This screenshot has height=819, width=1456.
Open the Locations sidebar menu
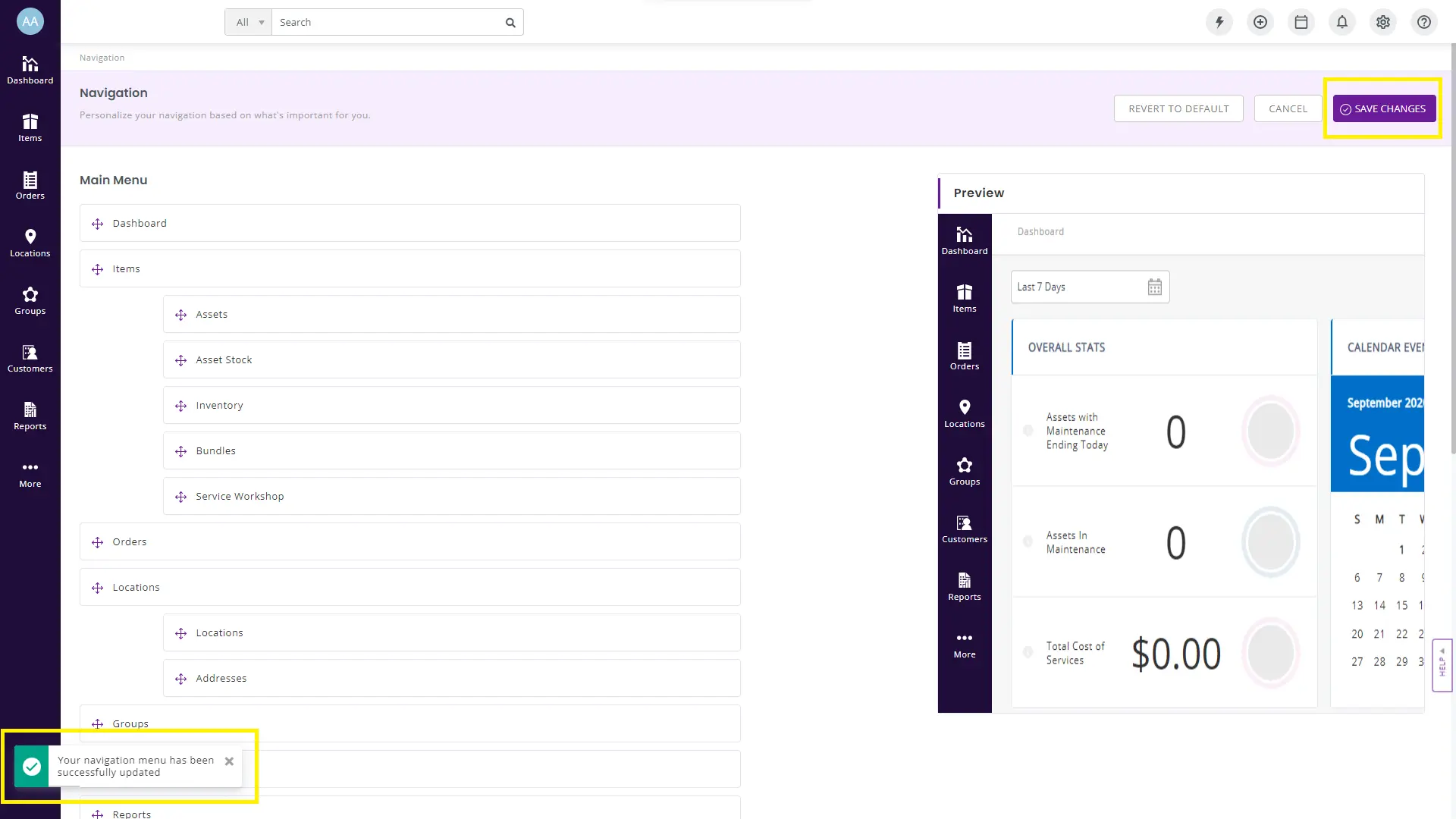click(x=30, y=243)
